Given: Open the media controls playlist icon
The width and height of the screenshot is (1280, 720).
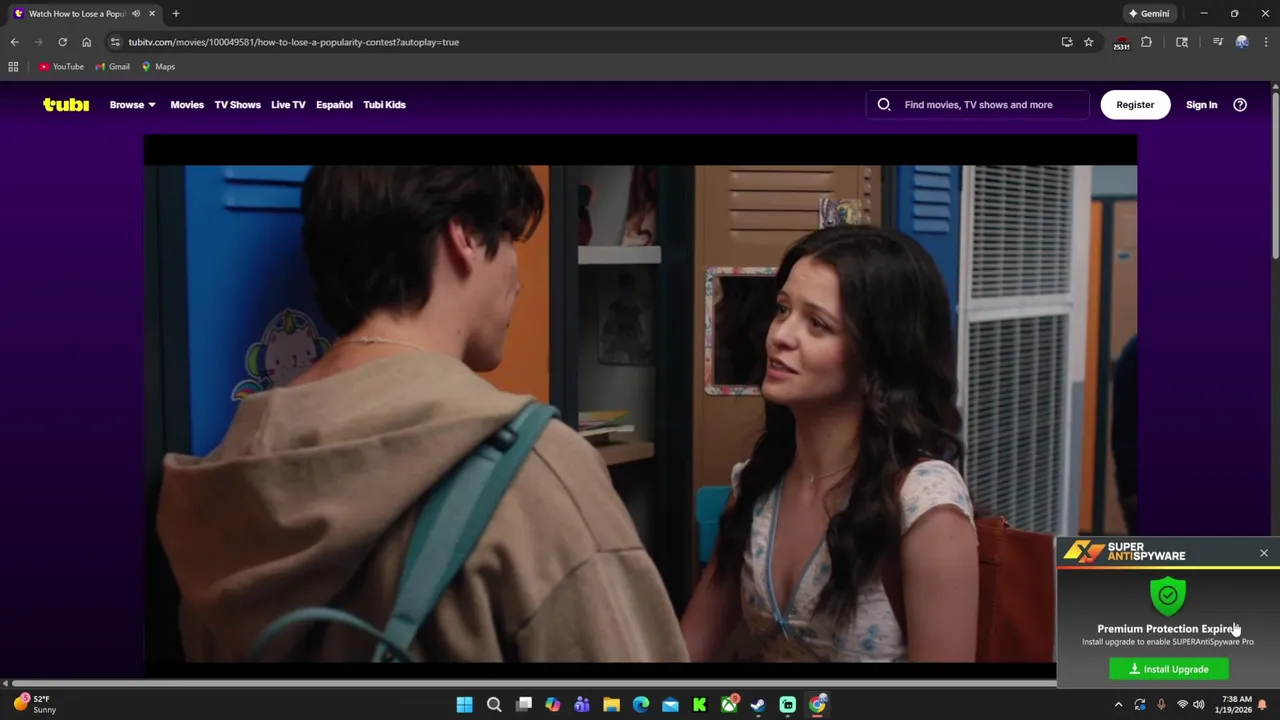Looking at the screenshot, I should point(1217,42).
